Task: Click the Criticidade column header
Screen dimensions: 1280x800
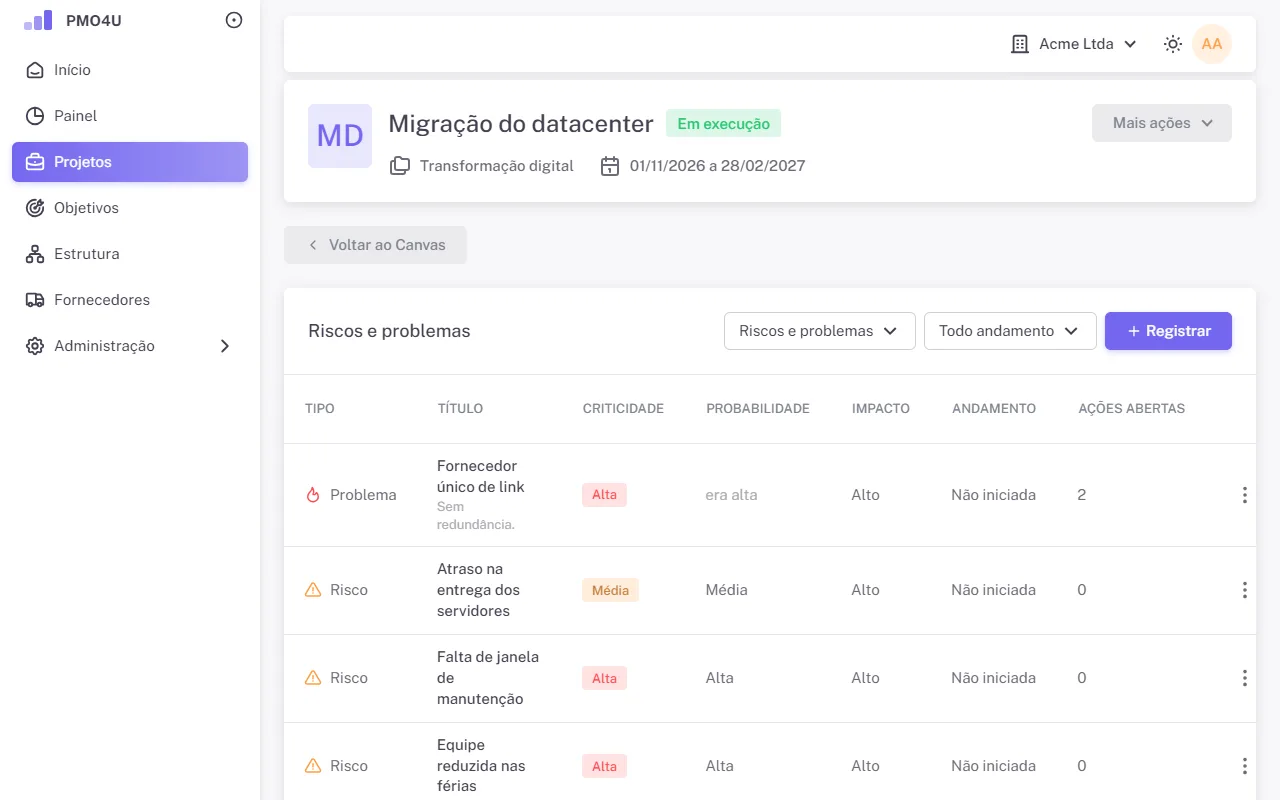Action: 623,409
